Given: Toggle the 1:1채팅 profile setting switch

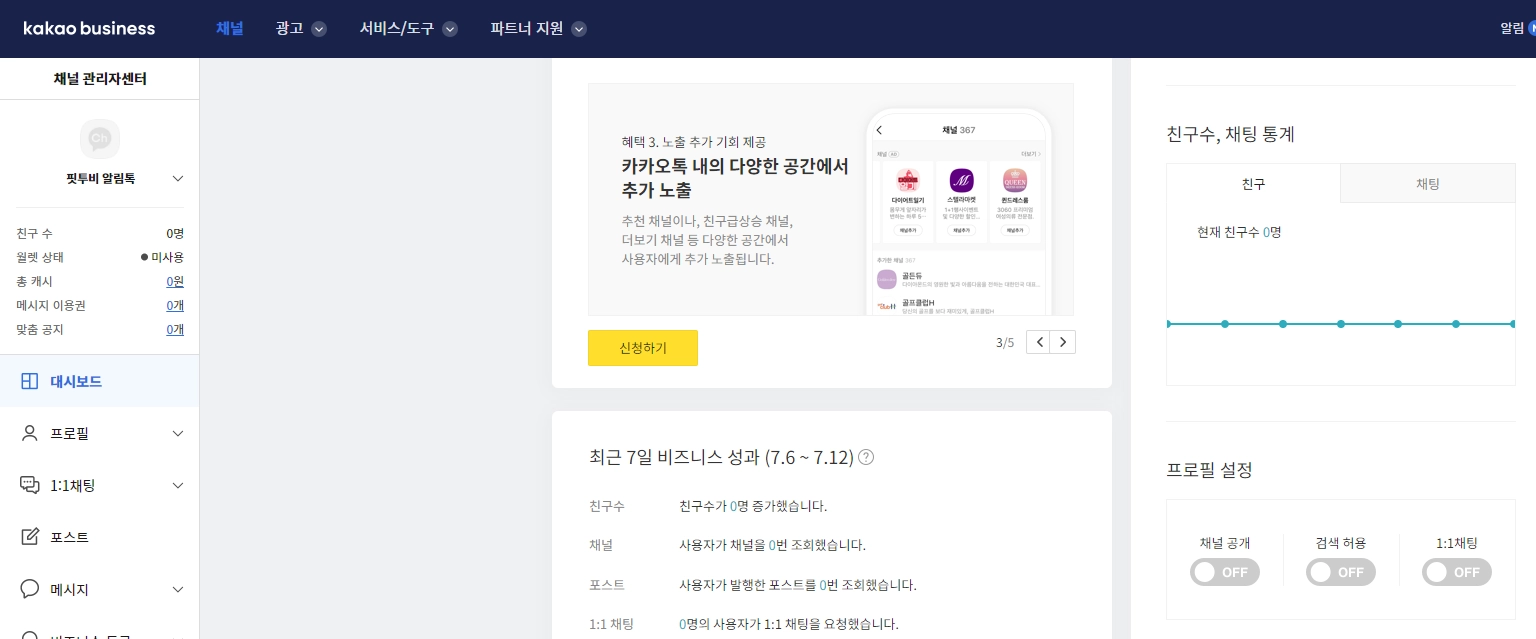Looking at the screenshot, I should [1457, 572].
